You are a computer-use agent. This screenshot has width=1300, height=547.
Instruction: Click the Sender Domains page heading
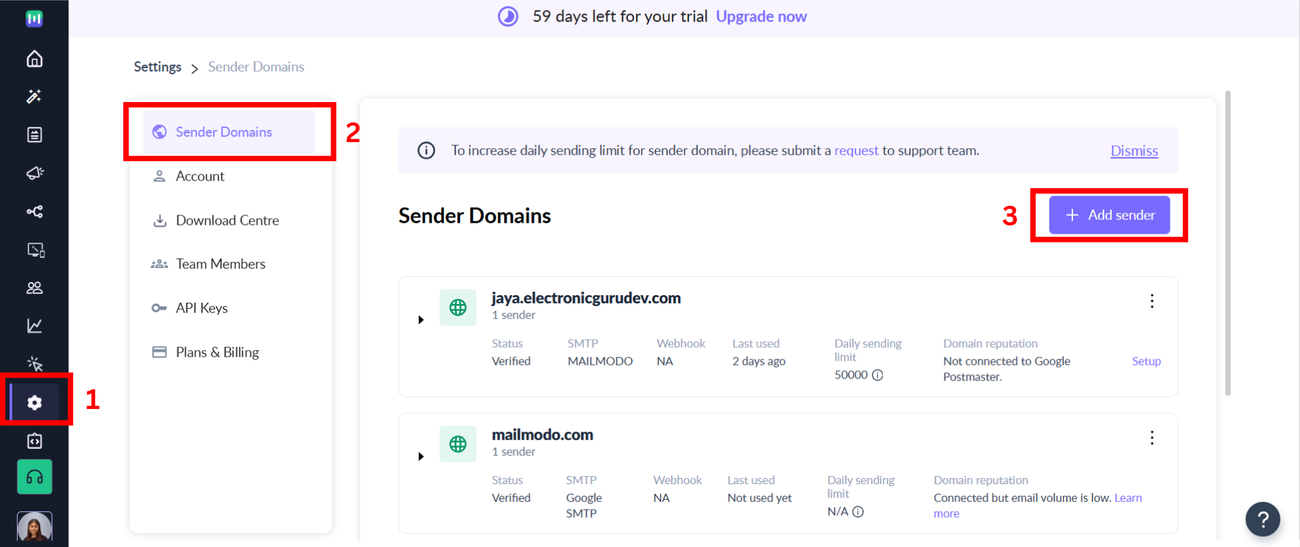[x=474, y=216]
